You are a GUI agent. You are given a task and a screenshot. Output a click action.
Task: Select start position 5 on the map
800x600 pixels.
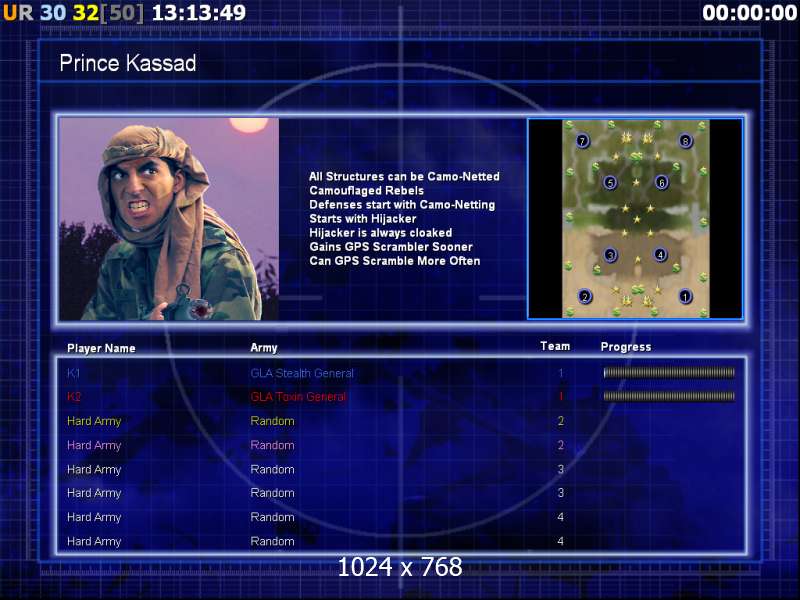point(610,183)
